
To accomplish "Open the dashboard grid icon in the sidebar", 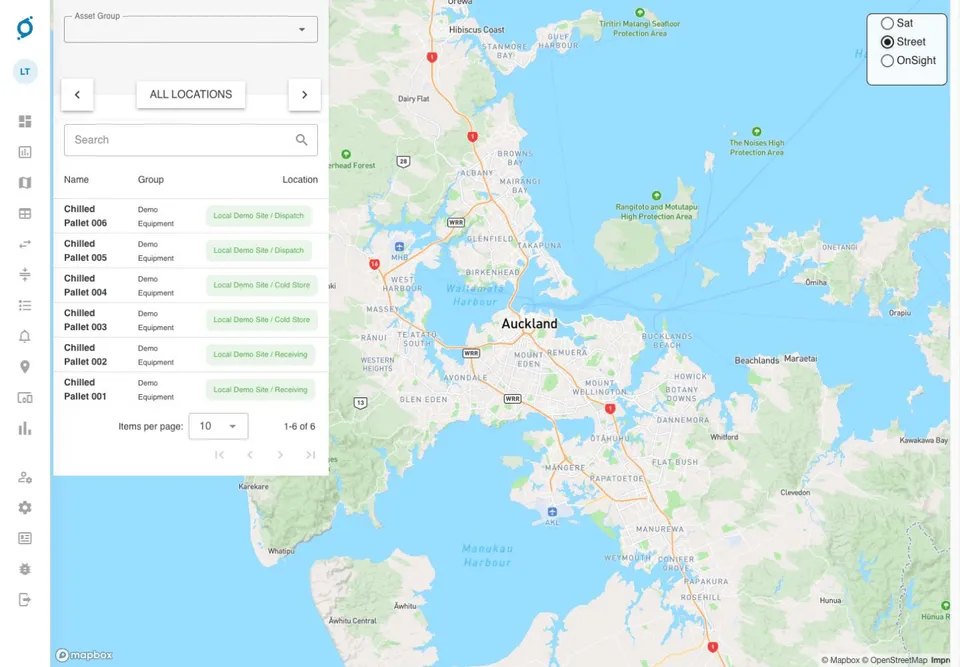I will pyautogui.click(x=25, y=121).
